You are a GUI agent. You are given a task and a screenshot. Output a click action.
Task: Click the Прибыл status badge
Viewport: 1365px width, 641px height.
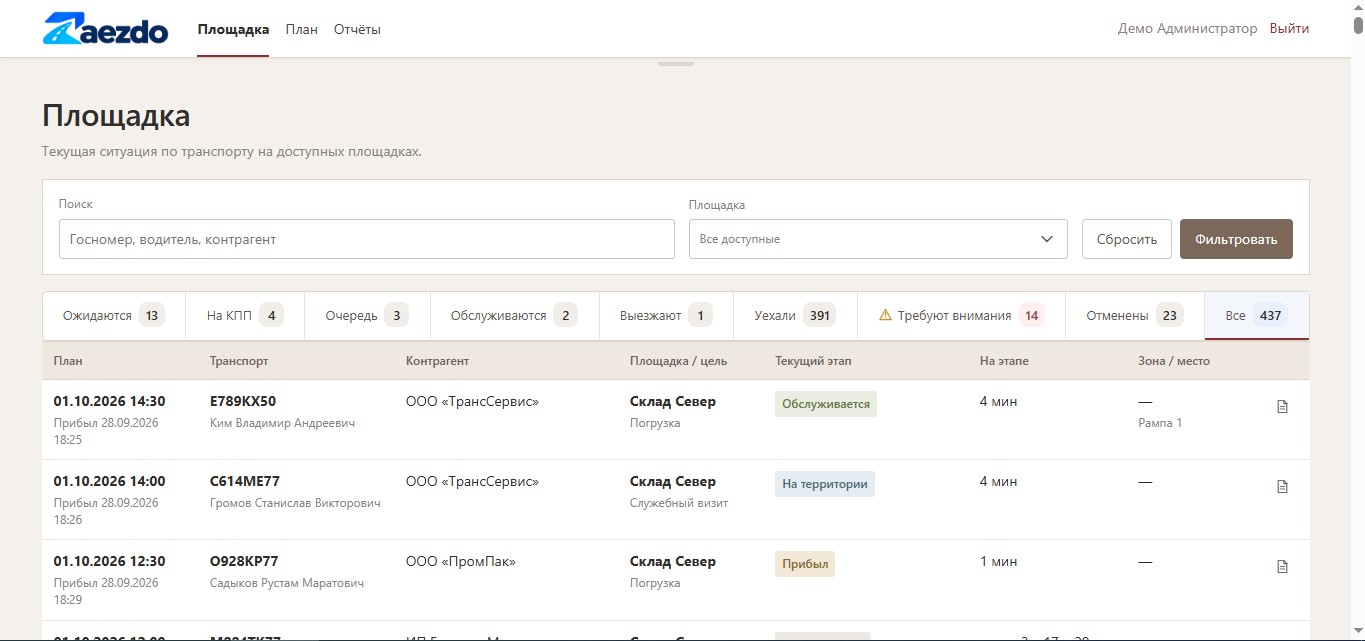(x=805, y=564)
